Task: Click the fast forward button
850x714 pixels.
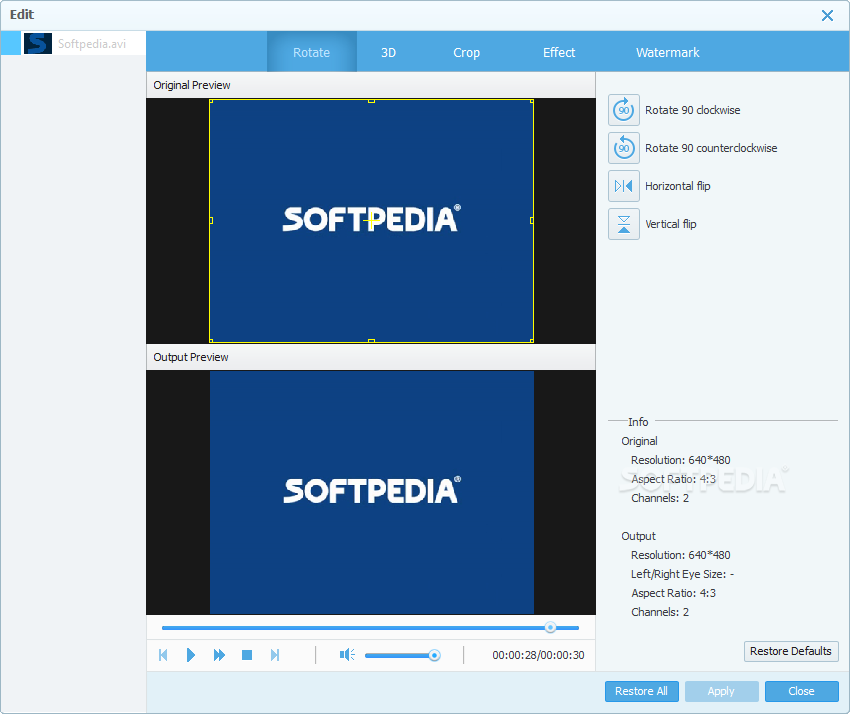Action: pyautogui.click(x=219, y=655)
